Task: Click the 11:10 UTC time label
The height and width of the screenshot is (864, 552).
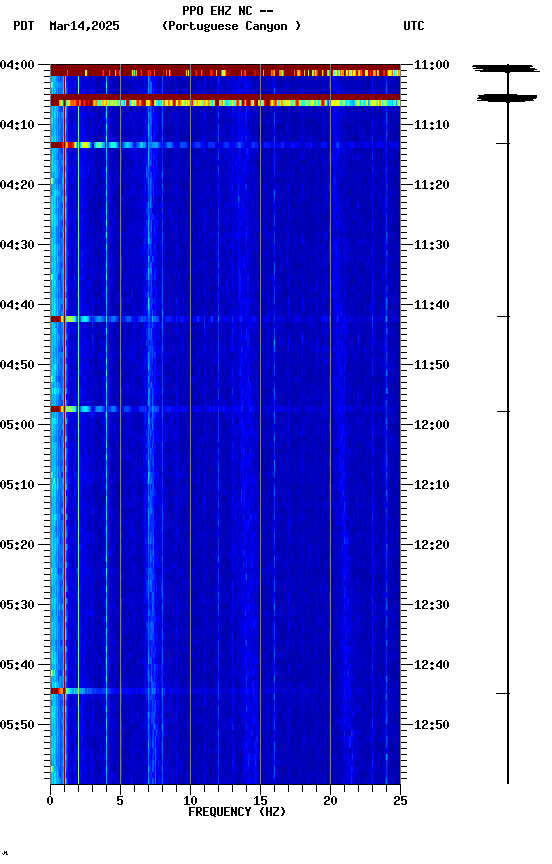Action: [x=432, y=125]
